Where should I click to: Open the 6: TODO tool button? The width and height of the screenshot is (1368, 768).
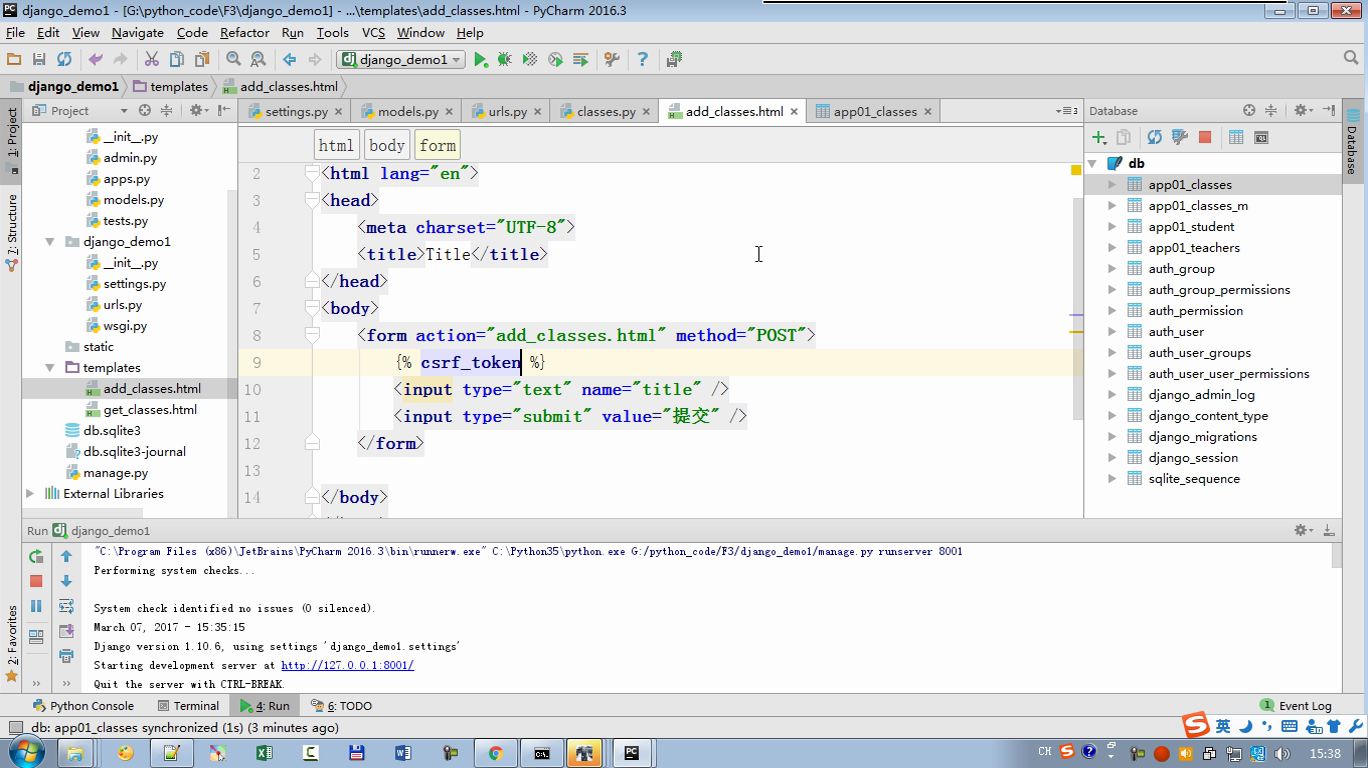pyautogui.click(x=341, y=706)
